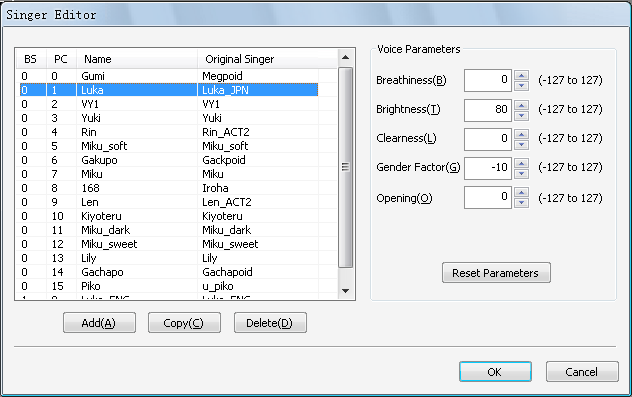Select the Gumi singer row
The image size is (632, 397).
(x=169, y=76)
